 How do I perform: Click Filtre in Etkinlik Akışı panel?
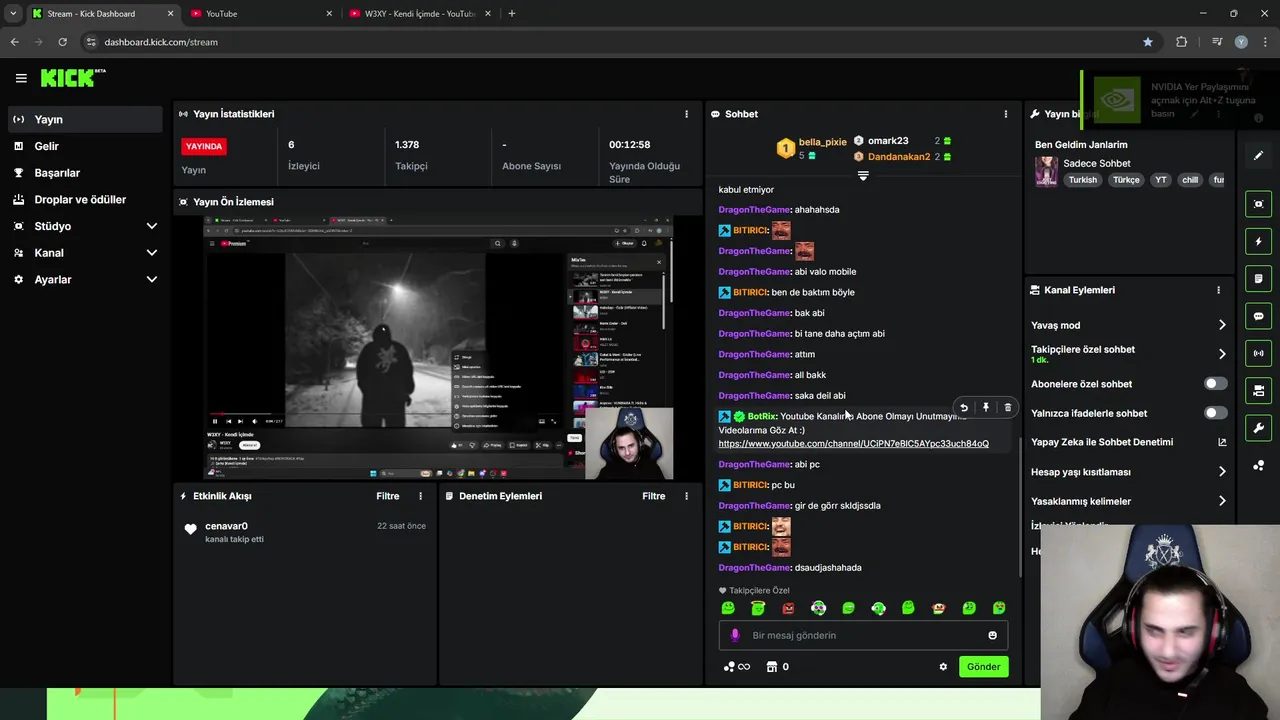[388, 496]
